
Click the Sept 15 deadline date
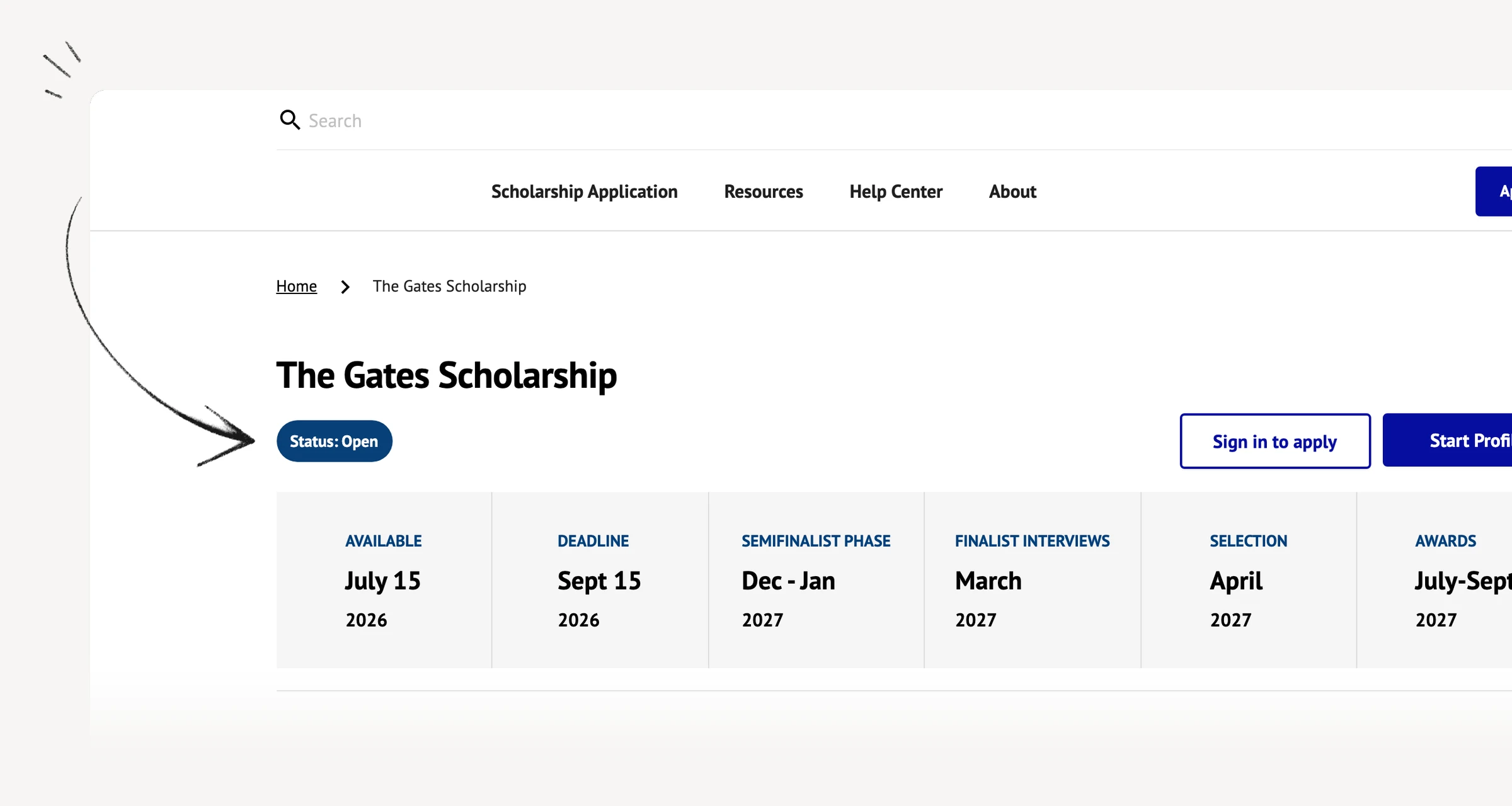598,581
